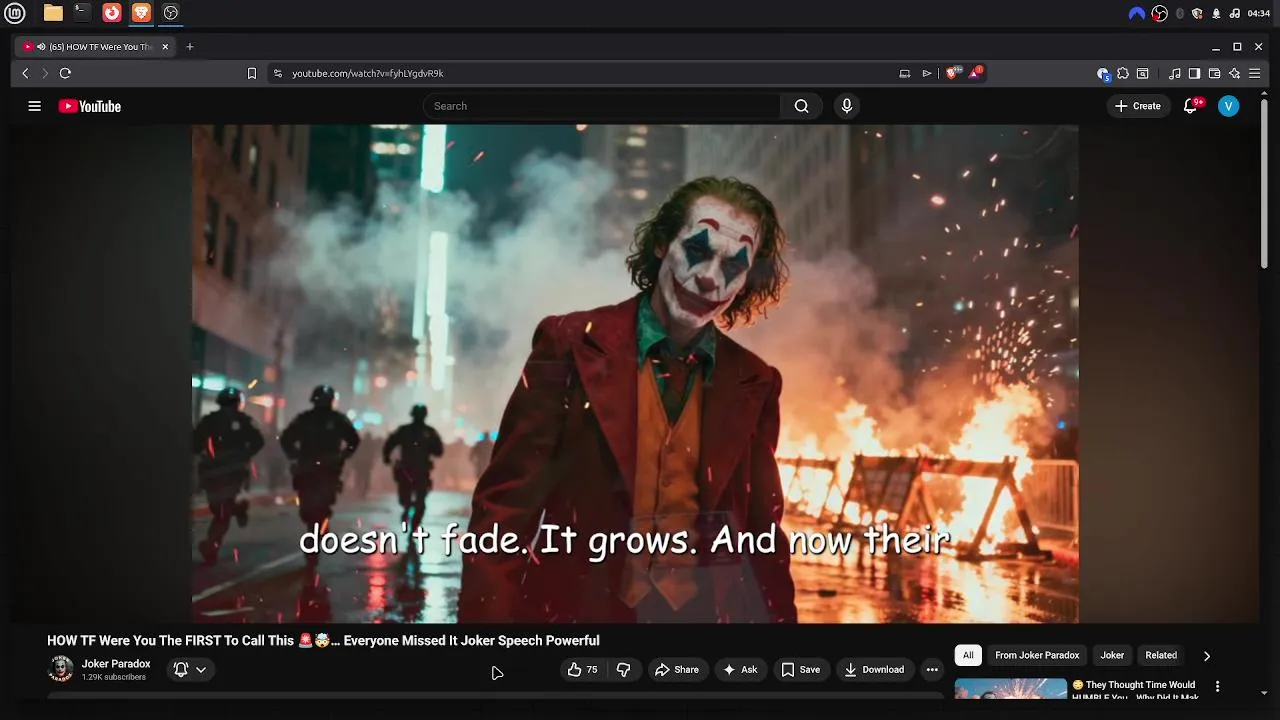The width and height of the screenshot is (1280, 720).
Task: Toggle the browser sidebar panel
Action: [1195, 73]
